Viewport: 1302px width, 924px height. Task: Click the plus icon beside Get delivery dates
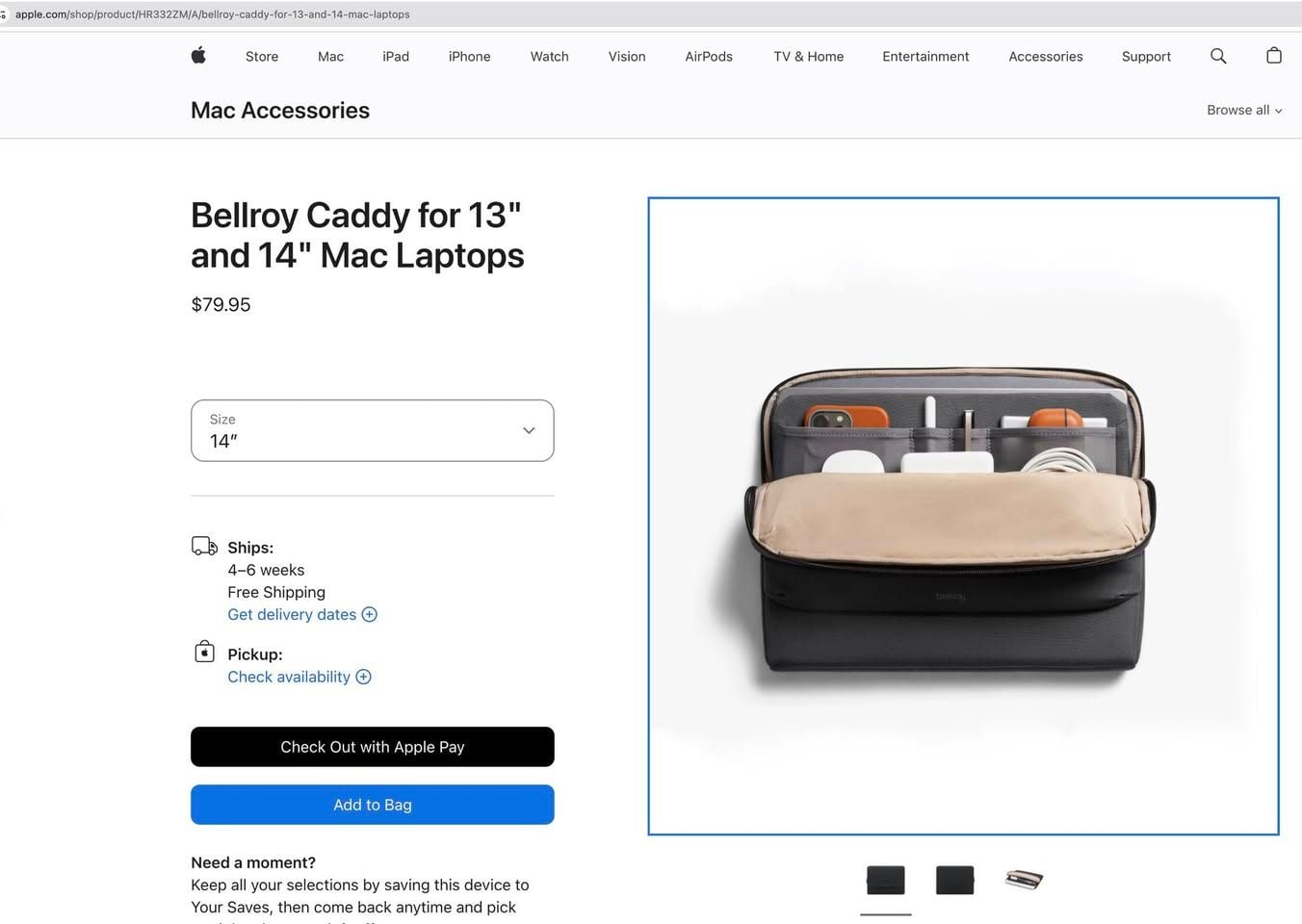pyautogui.click(x=370, y=615)
